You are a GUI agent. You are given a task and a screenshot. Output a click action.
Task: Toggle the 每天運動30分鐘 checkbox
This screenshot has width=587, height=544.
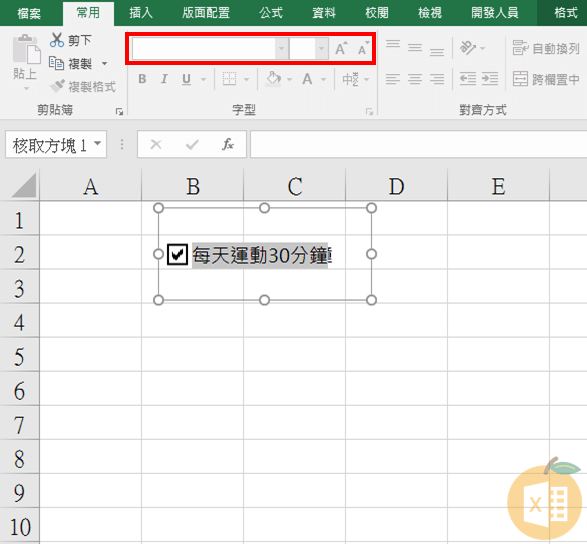177,255
